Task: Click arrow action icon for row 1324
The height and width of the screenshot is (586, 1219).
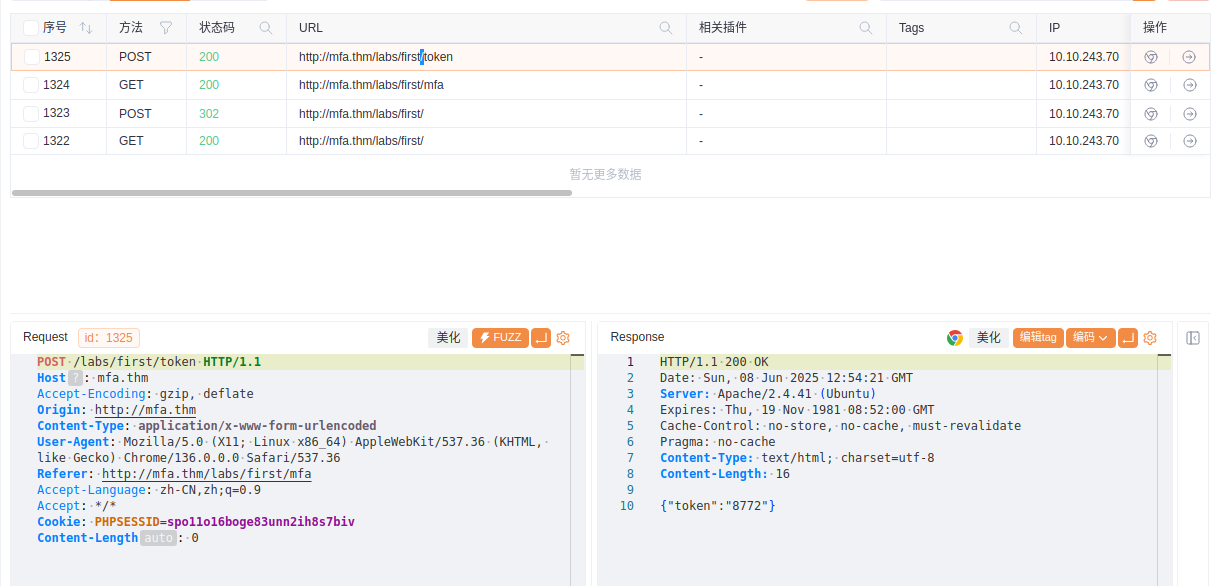Action: (1189, 85)
